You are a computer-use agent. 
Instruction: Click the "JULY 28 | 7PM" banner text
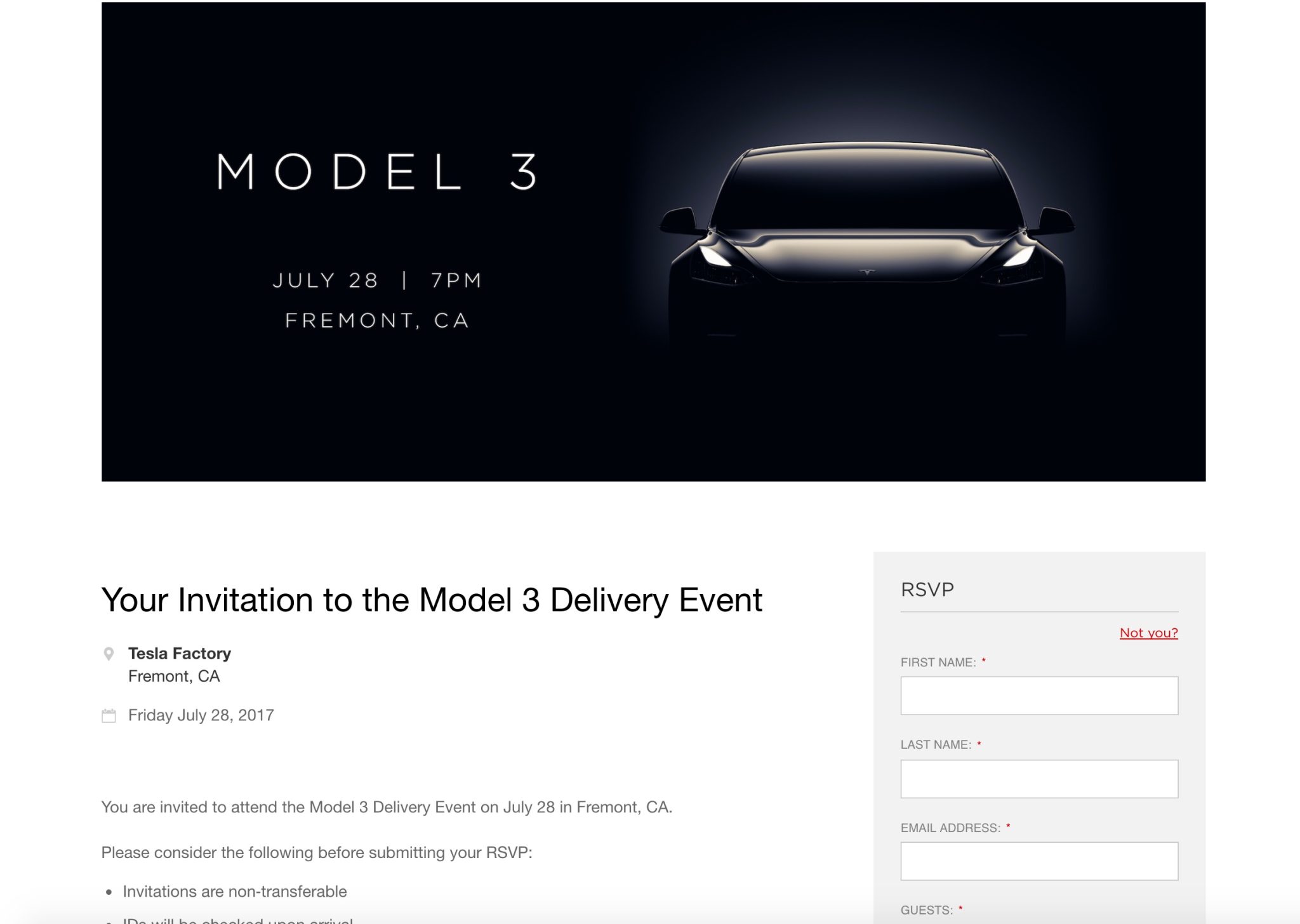click(377, 280)
